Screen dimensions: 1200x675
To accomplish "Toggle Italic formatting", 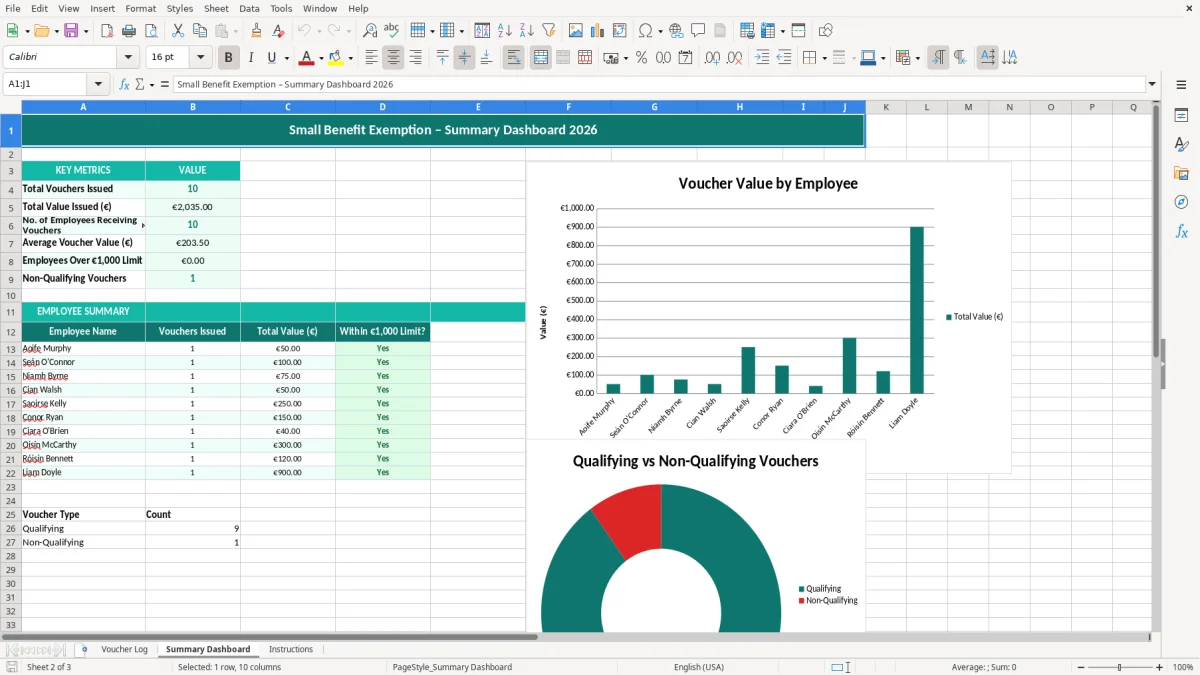I will pos(251,58).
